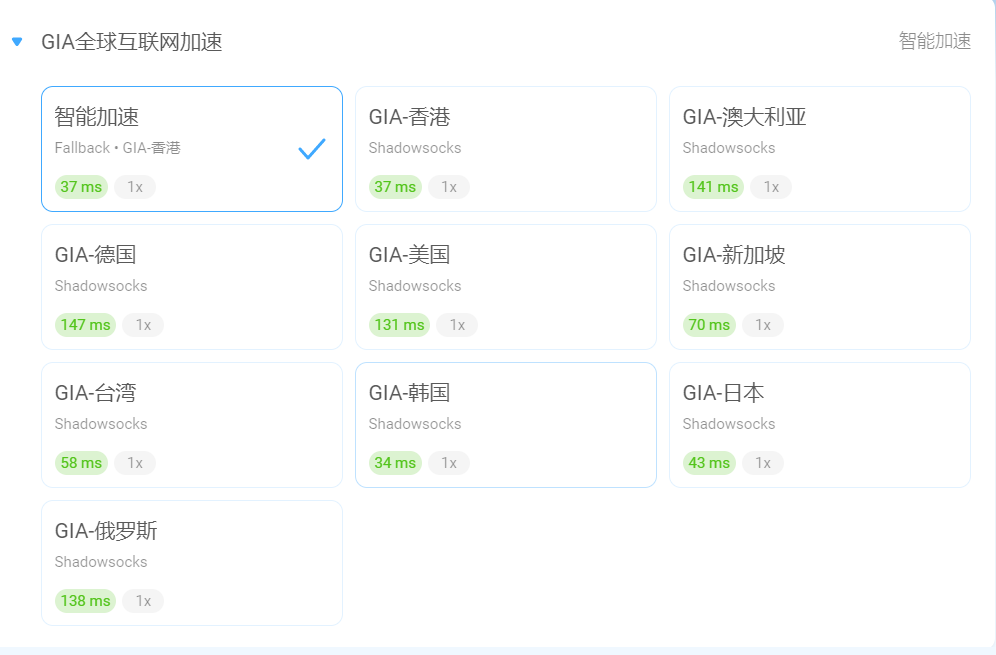Click the 141 ms latency badge
Image resolution: width=996 pixels, height=655 pixels.
pyautogui.click(x=713, y=187)
